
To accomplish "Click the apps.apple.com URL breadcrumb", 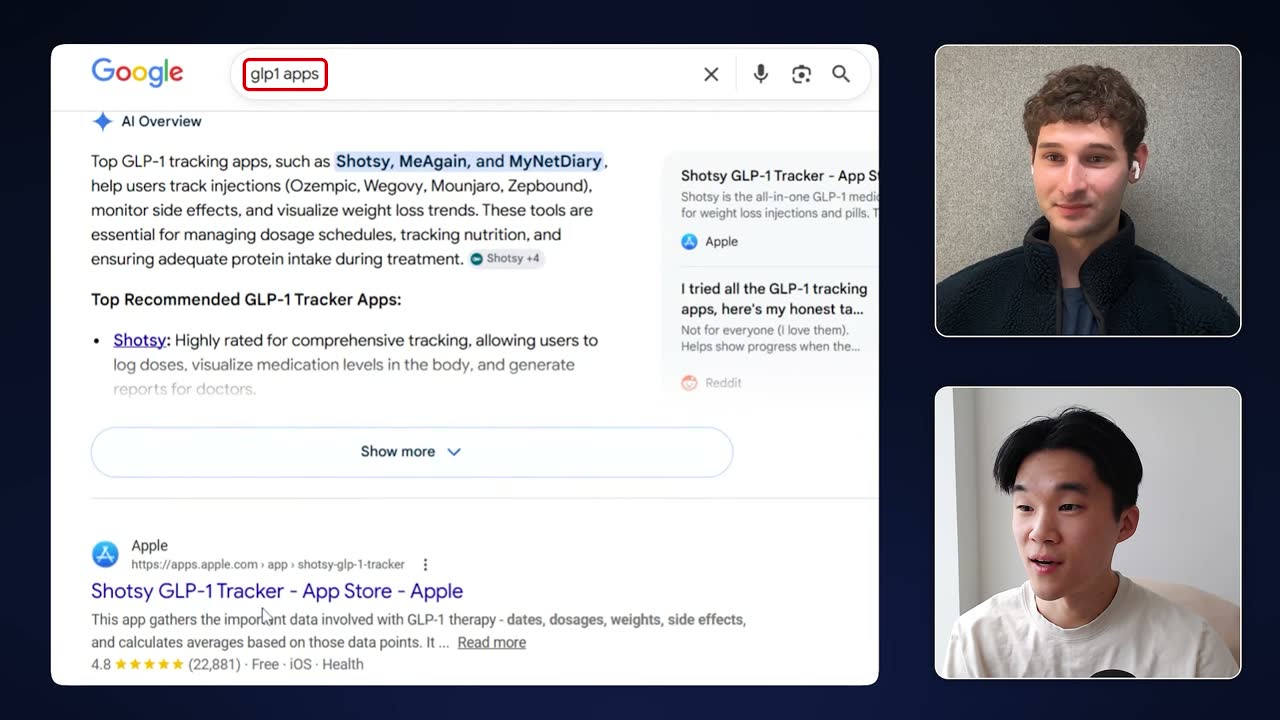I will click(268, 564).
